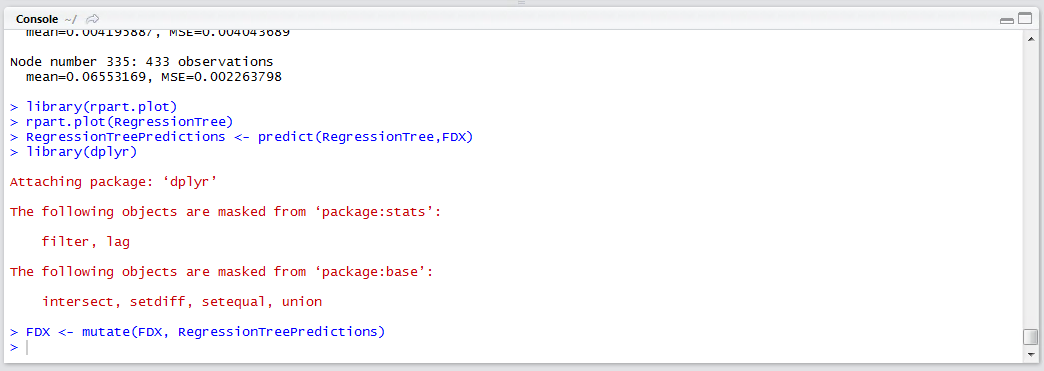Click the pane splitter handle at top
The width and height of the screenshot is (1044, 371).
(522, 3)
